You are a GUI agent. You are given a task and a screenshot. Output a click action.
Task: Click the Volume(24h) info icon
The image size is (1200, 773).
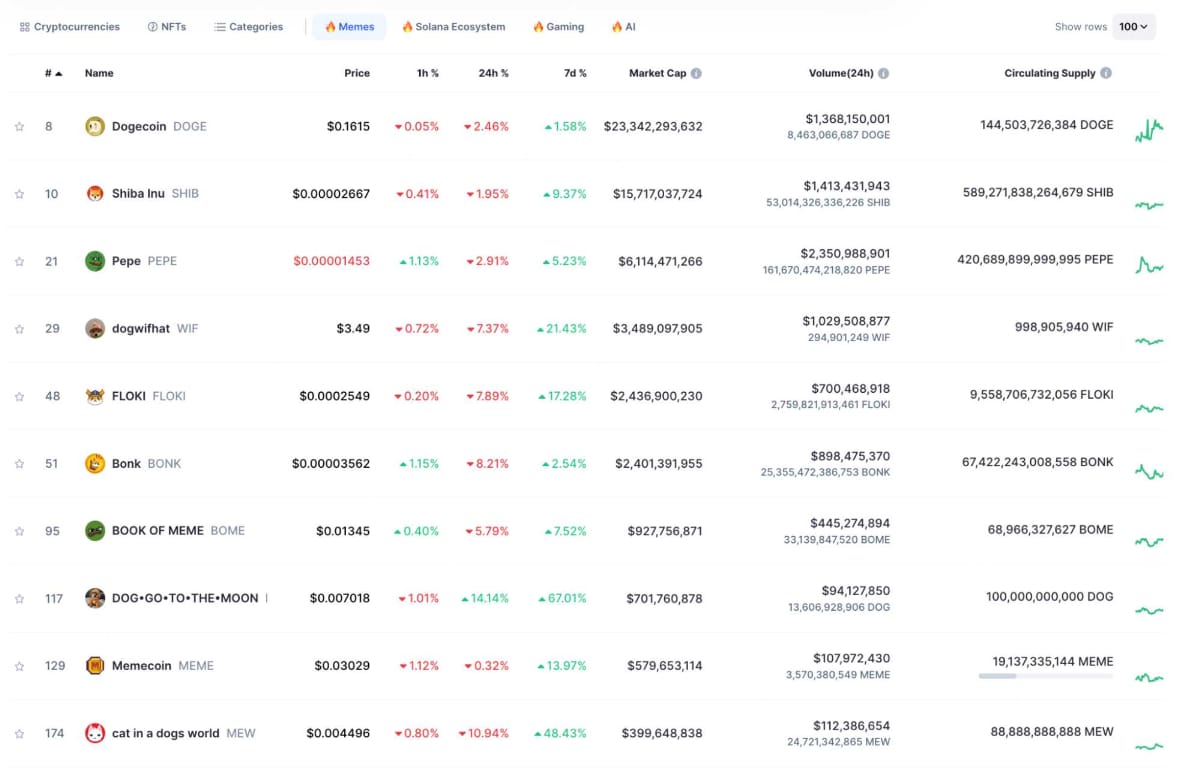click(884, 73)
